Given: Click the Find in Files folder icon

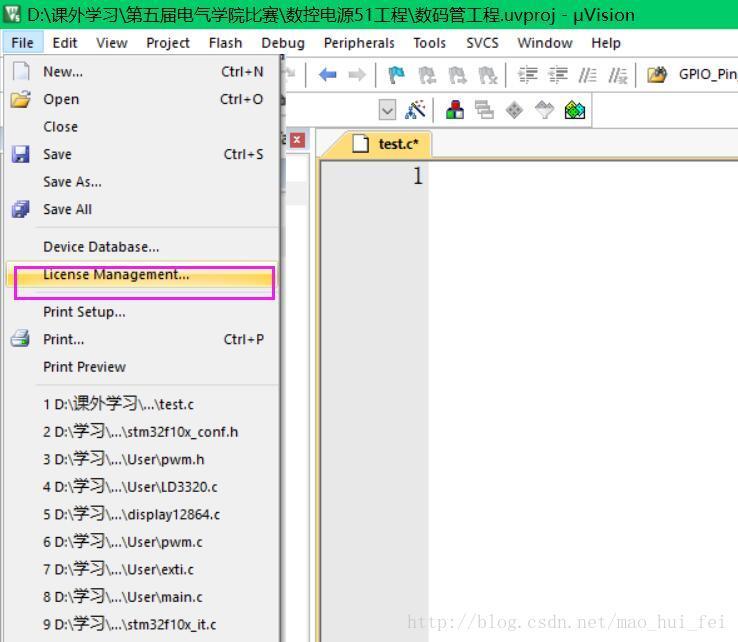Looking at the screenshot, I should point(657,74).
